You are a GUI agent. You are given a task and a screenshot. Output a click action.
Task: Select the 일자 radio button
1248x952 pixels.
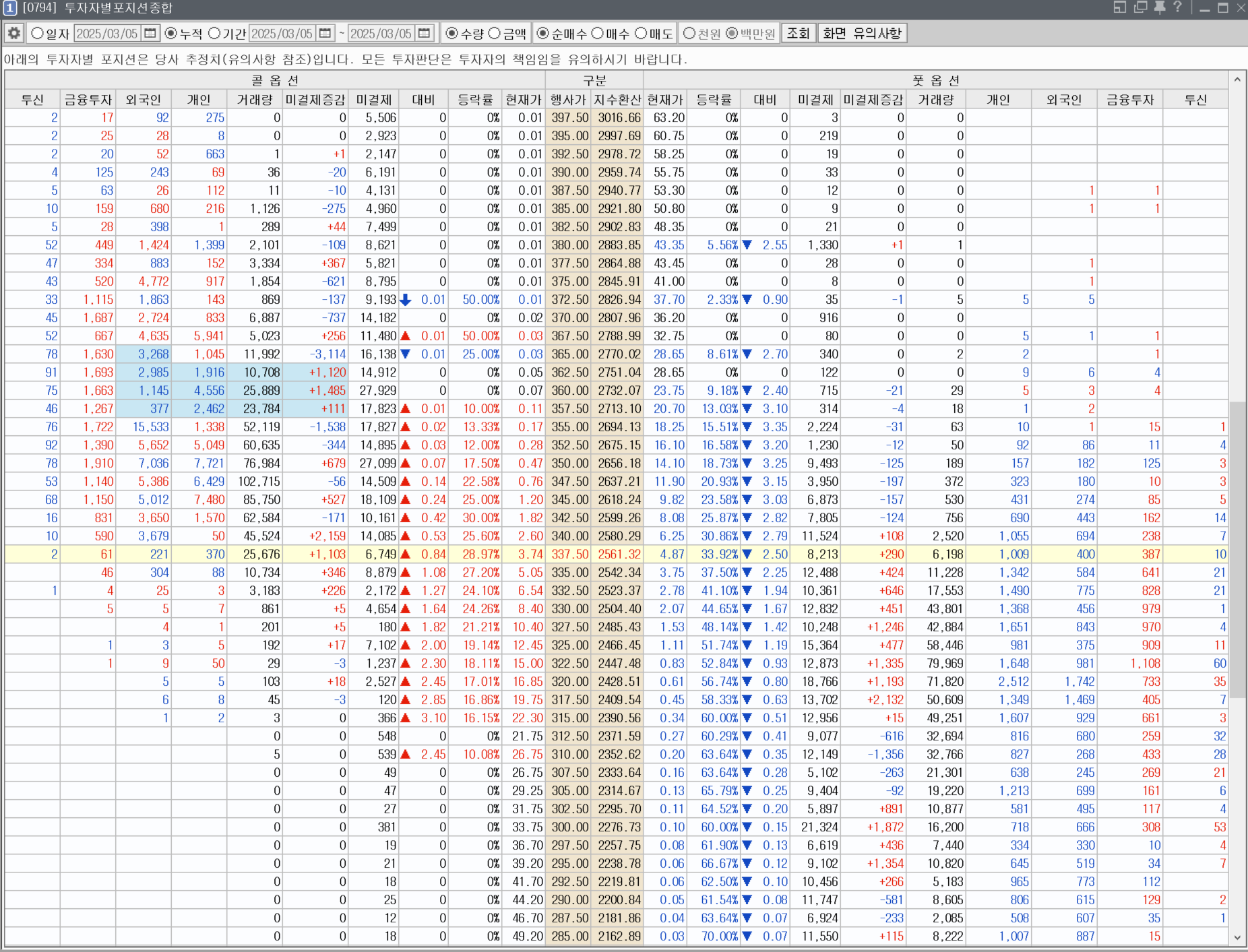38,33
